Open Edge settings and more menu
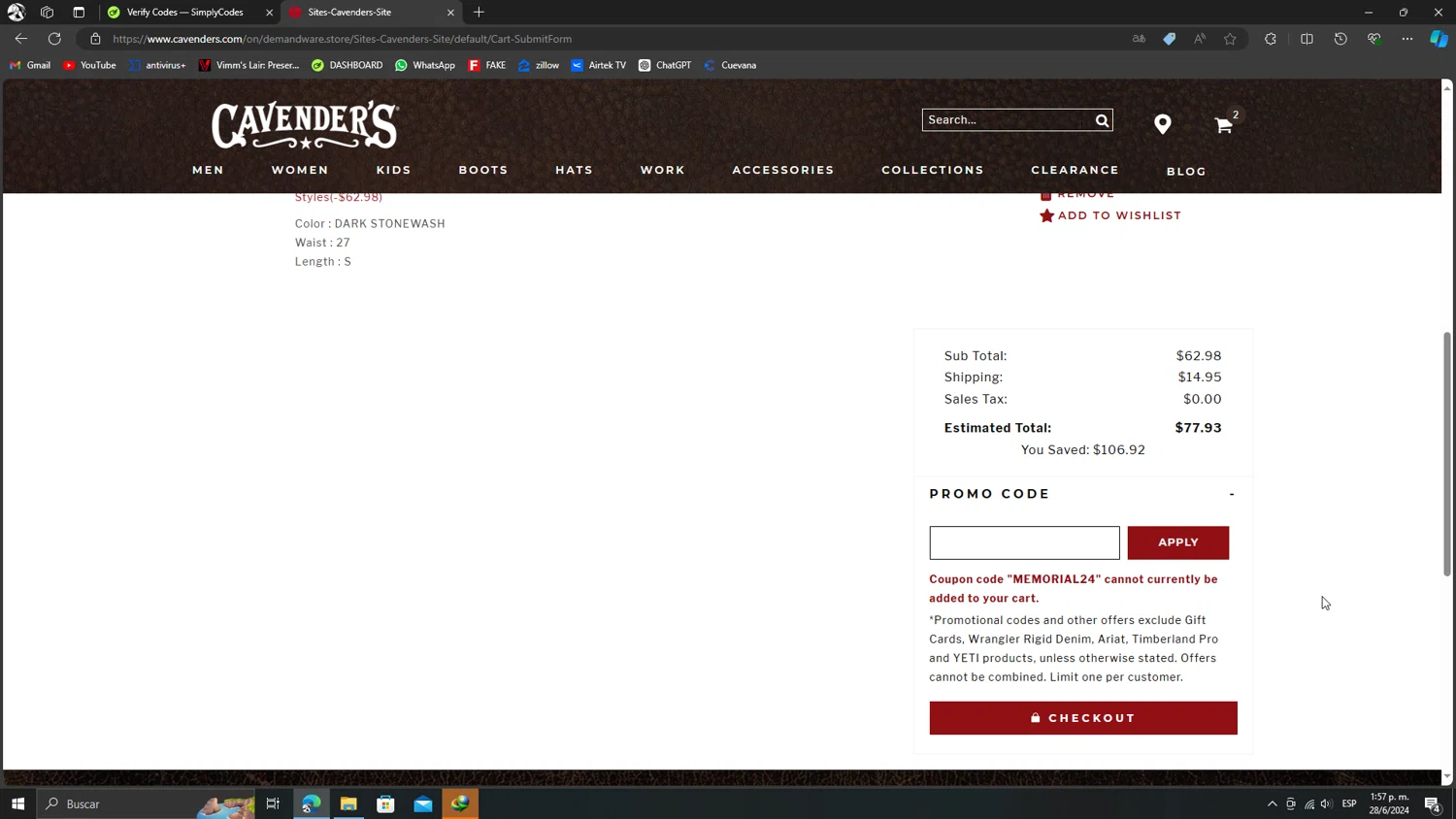Image resolution: width=1456 pixels, height=819 pixels. pos(1406,39)
